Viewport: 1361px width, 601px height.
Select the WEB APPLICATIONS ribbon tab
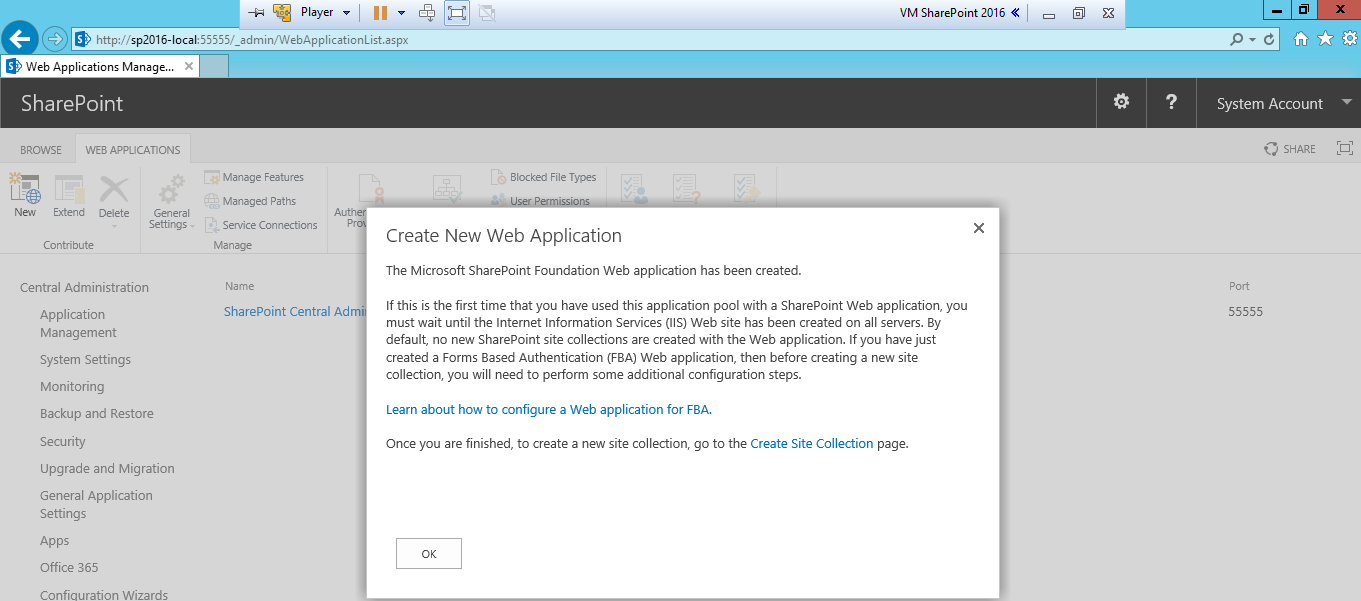(133, 150)
